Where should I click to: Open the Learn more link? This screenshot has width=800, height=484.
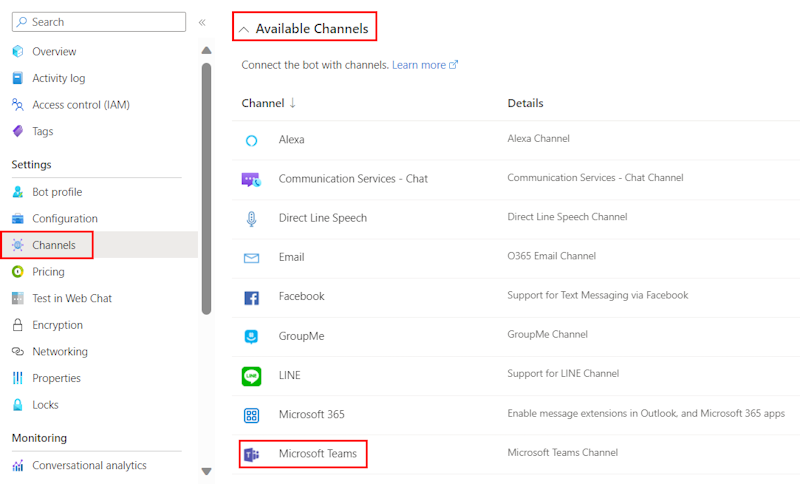click(x=425, y=65)
